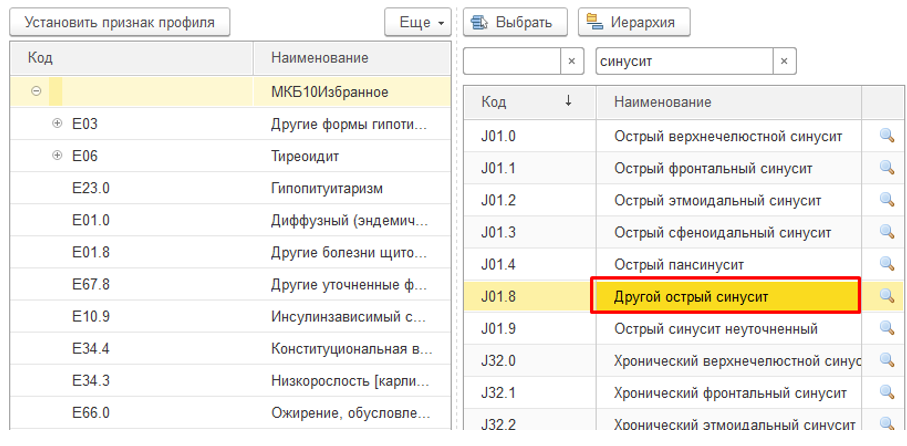
Task: Click magnifier icon for J32.1 row
Action: [x=885, y=393]
